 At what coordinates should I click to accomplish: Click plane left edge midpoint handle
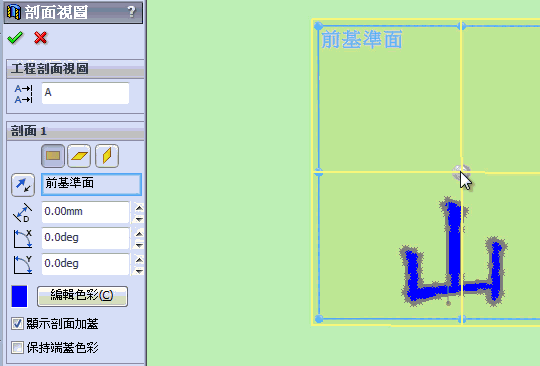(x=319, y=172)
